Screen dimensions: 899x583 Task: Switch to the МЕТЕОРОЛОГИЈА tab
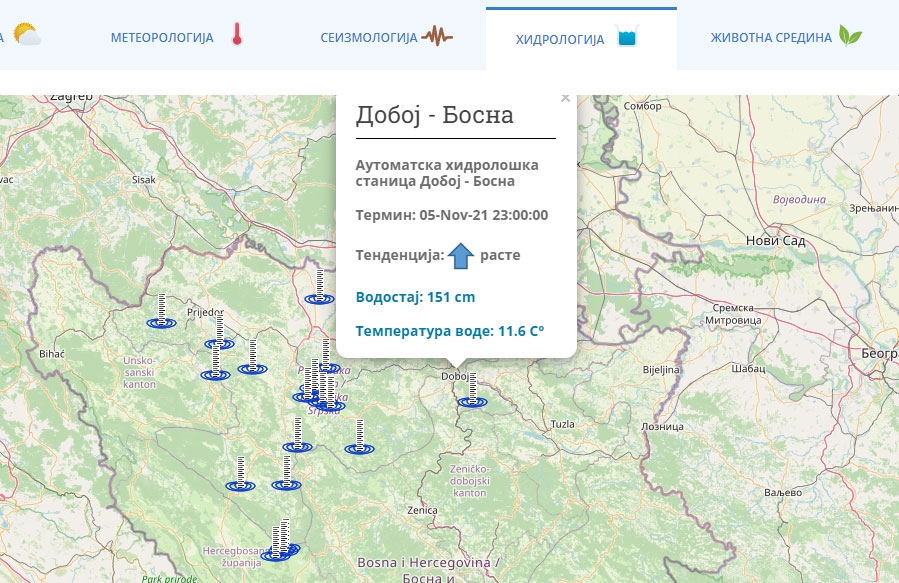(x=162, y=36)
